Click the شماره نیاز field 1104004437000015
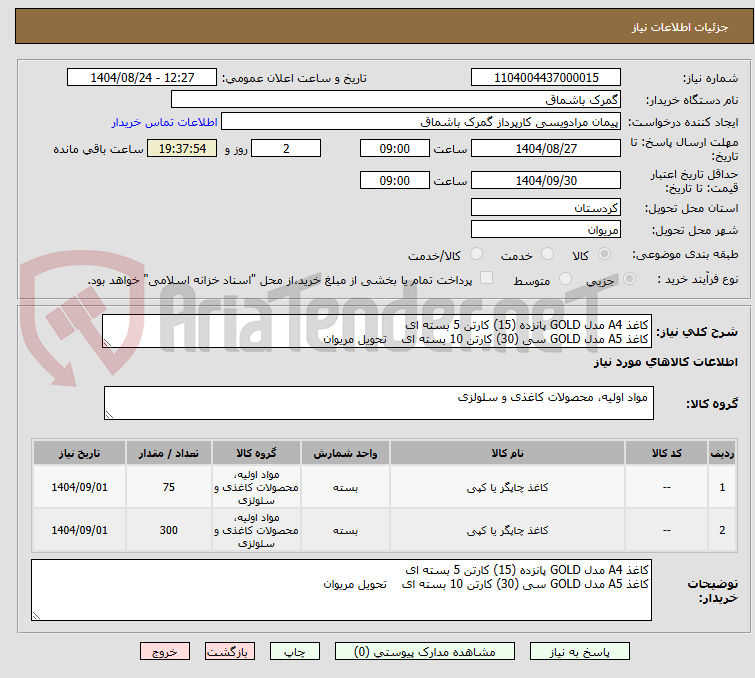Screen dimensions: 755x678 click(x=546, y=77)
